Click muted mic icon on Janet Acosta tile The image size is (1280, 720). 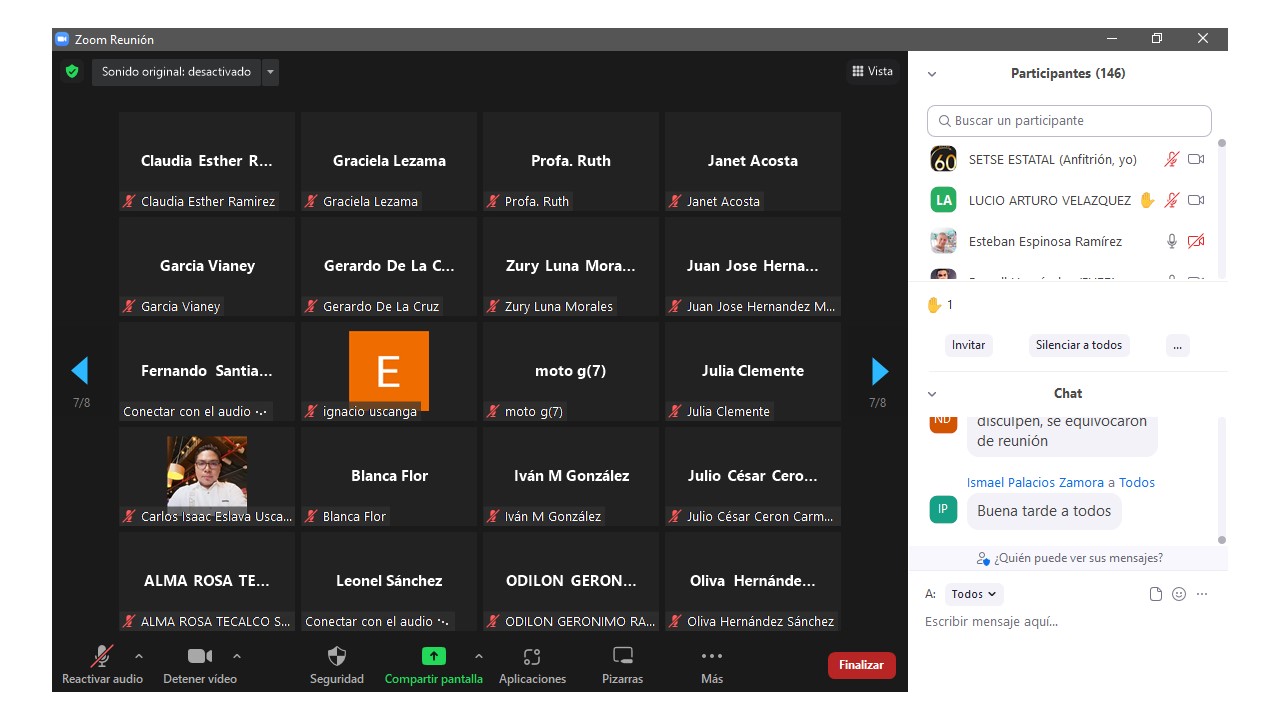coord(675,201)
